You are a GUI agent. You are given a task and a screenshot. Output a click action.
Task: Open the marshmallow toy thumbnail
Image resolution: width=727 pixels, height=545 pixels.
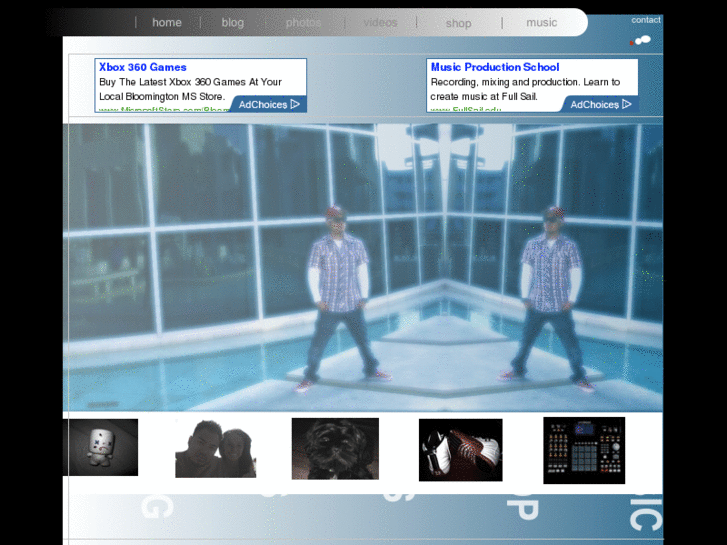click(101, 447)
